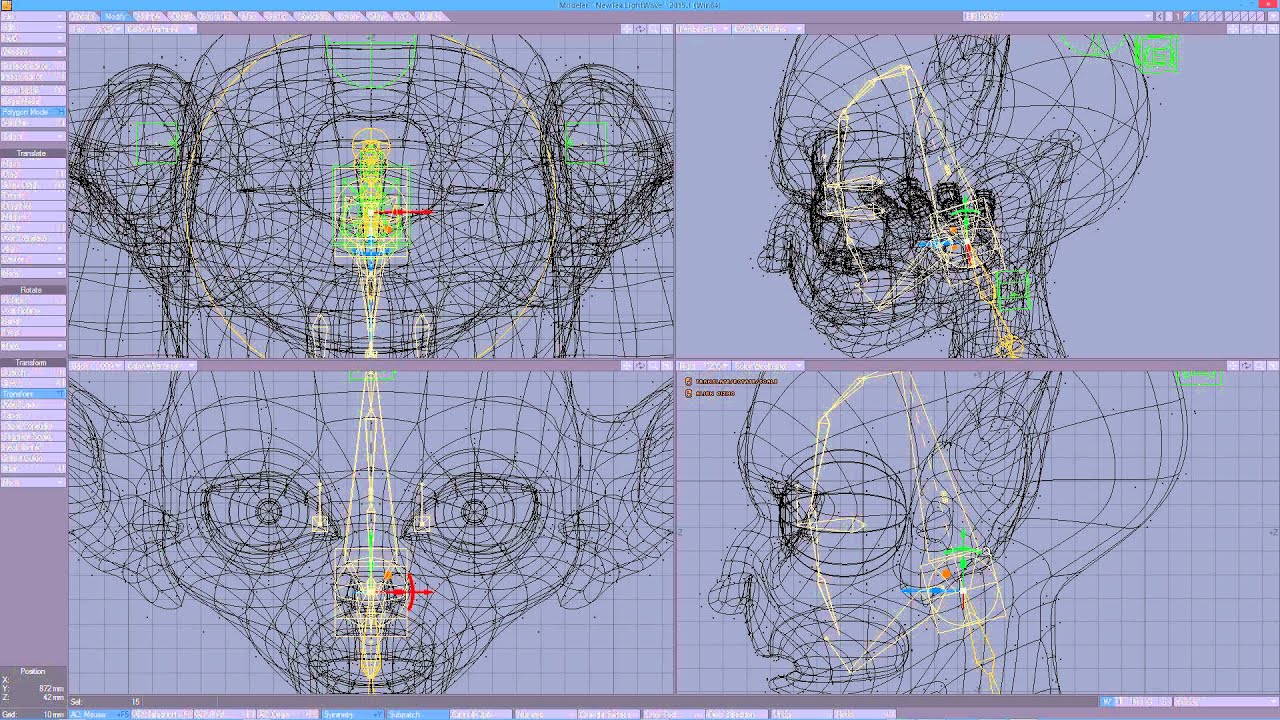This screenshot has width=1280, height=720.
Task: Open the Create tab
Action: click(81, 16)
